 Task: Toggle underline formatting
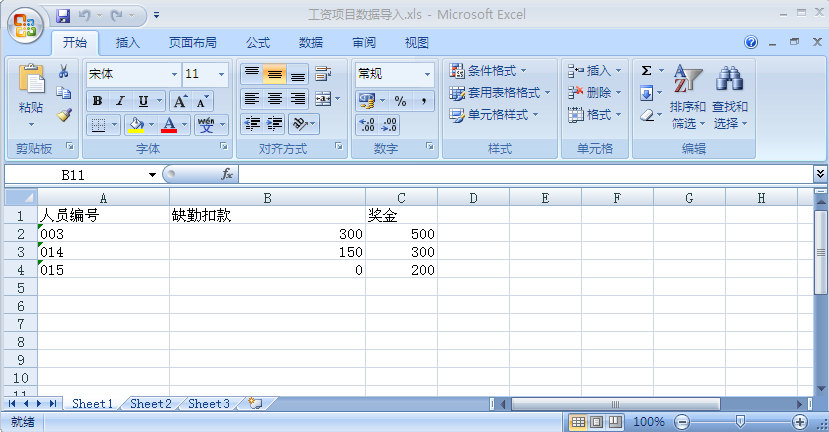[143, 101]
